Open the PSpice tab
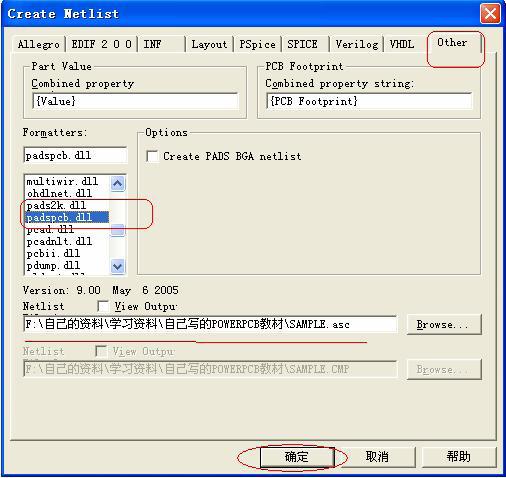 click(257, 44)
